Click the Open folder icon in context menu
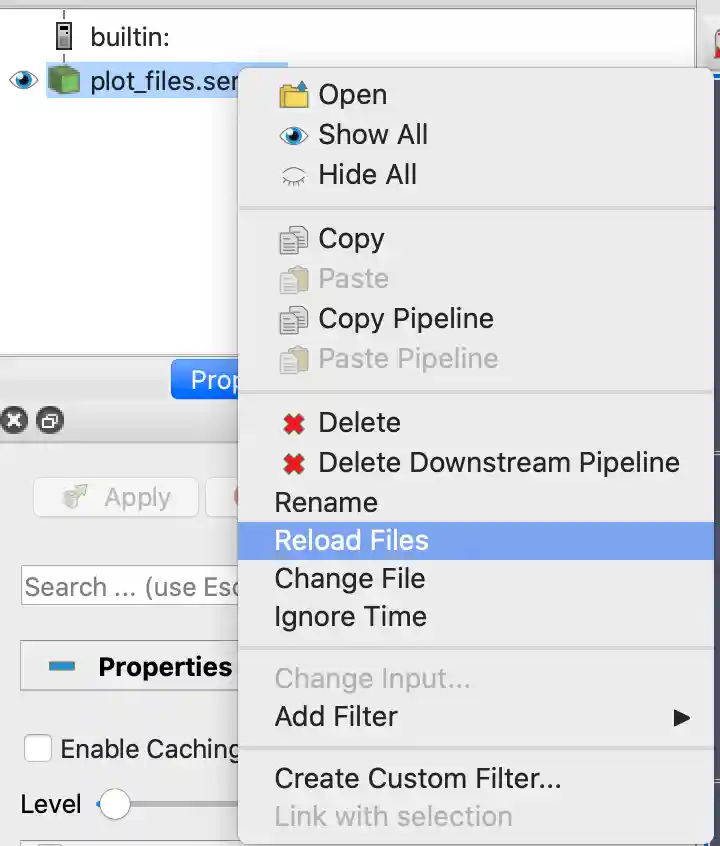The image size is (720, 846). [x=293, y=95]
